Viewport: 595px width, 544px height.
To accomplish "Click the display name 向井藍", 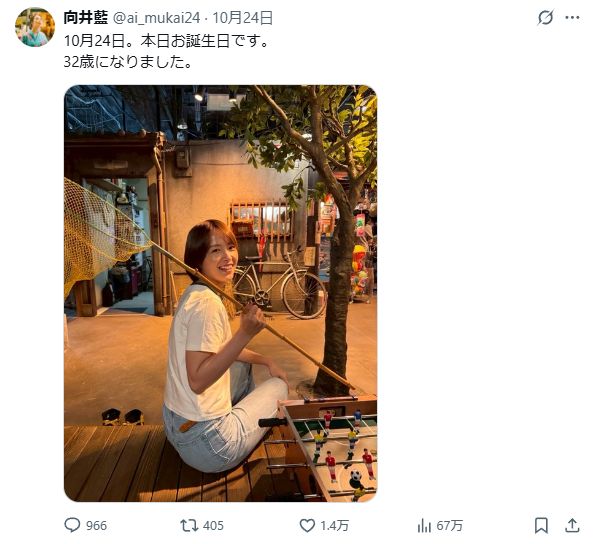I will click(86, 17).
